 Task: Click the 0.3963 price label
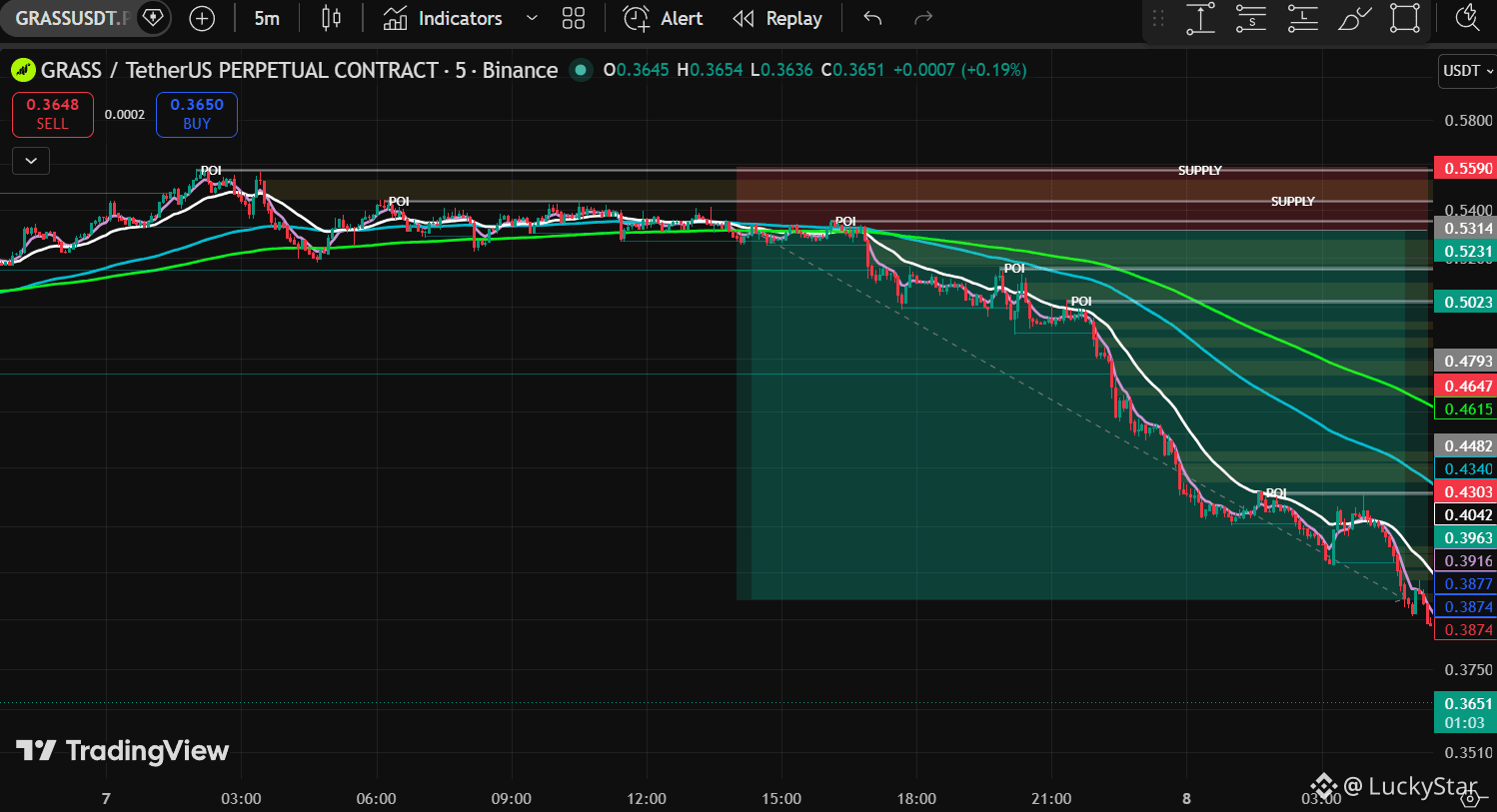1465,537
